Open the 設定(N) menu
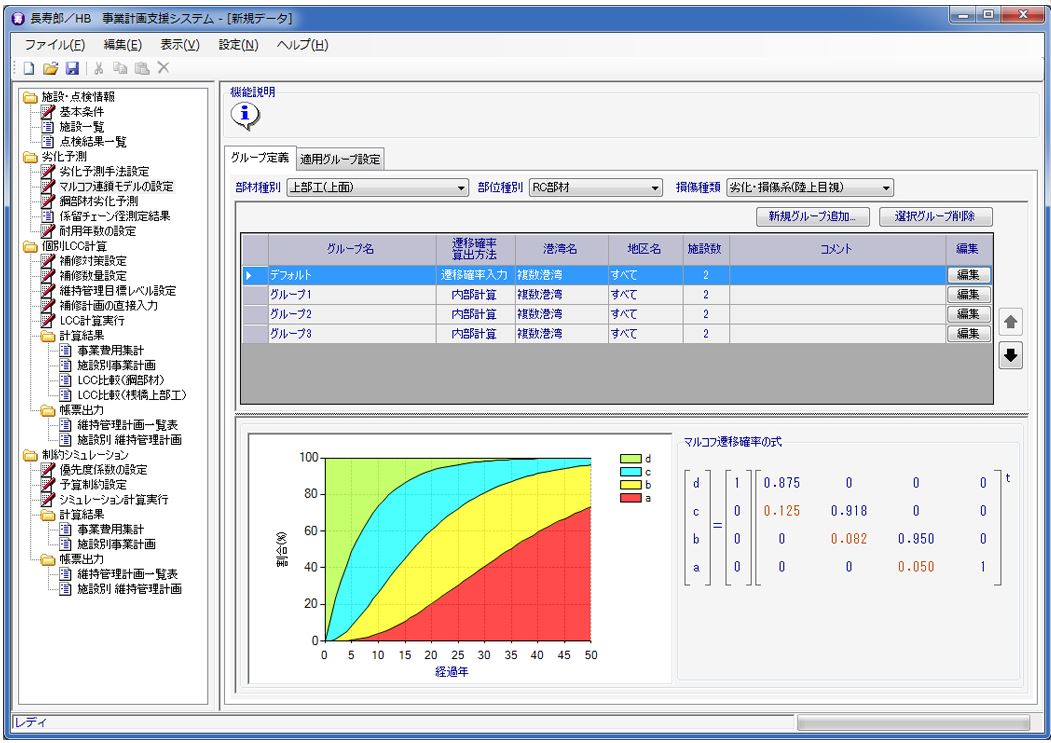1051x743 pixels. click(x=238, y=45)
